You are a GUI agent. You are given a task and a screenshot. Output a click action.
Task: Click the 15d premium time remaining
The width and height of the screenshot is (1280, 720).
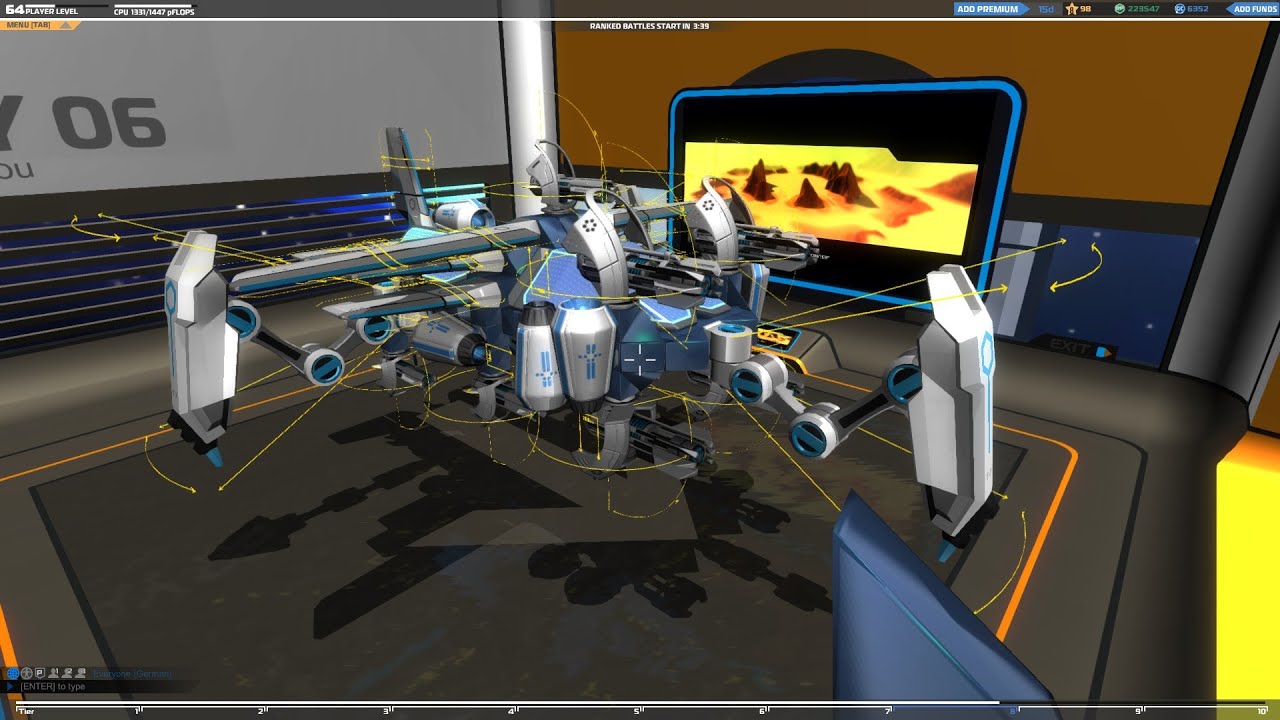(x=1046, y=9)
